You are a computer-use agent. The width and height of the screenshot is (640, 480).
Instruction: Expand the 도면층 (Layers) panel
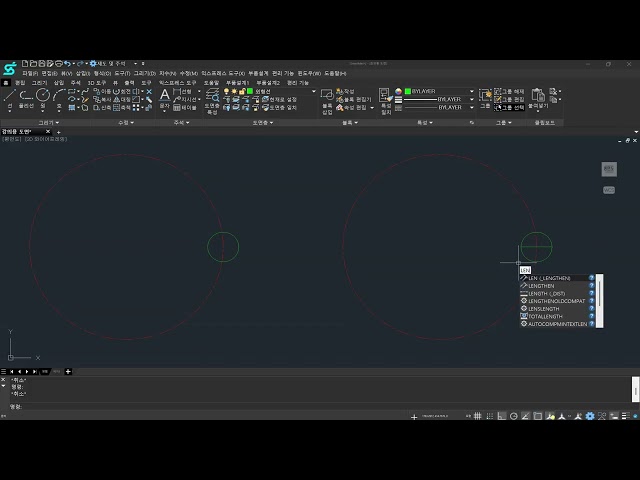262,122
